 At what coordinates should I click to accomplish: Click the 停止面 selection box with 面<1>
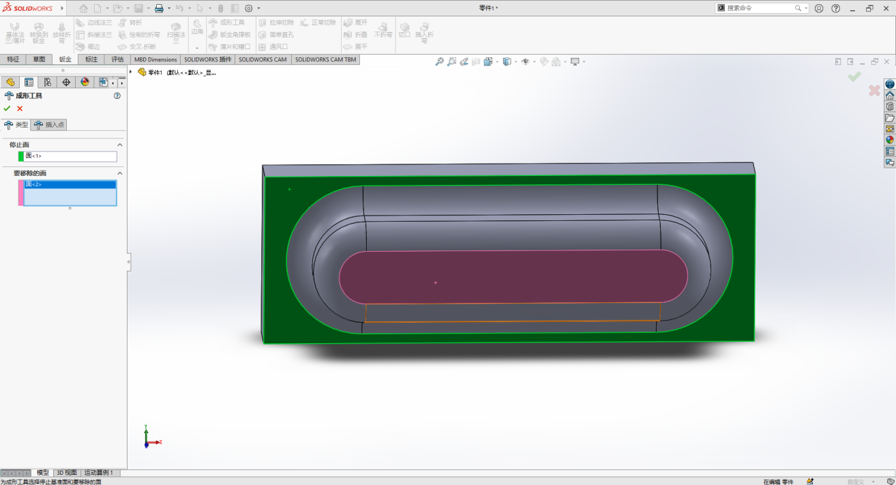point(70,156)
